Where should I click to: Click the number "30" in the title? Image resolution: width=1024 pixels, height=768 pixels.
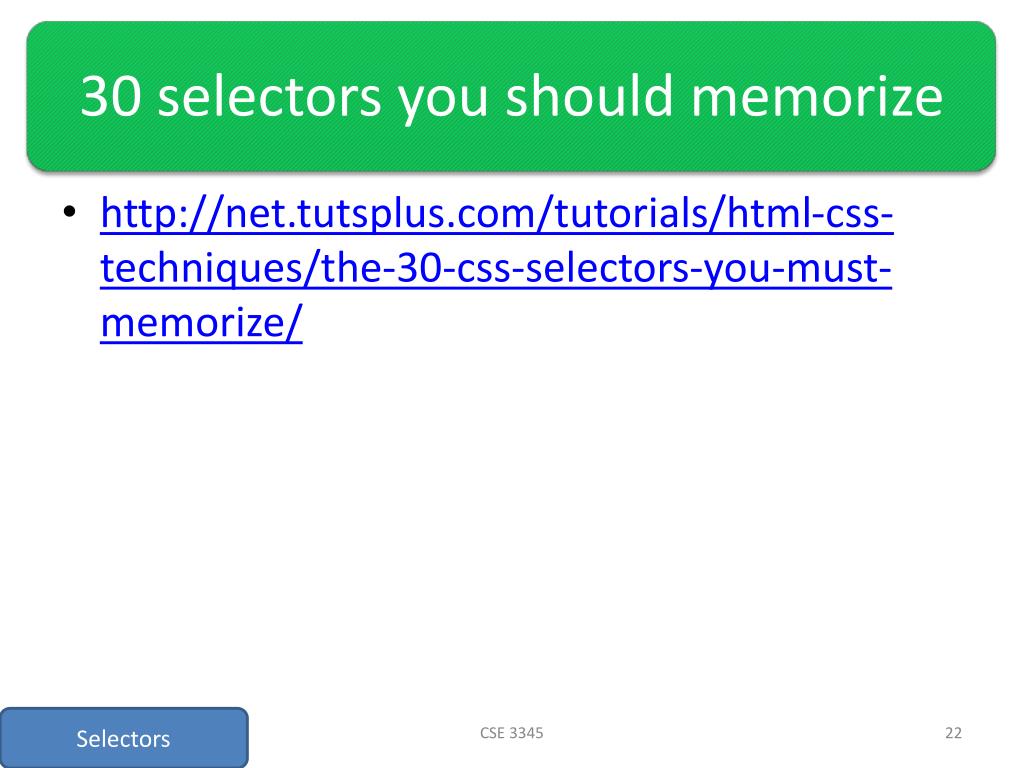click(x=110, y=96)
